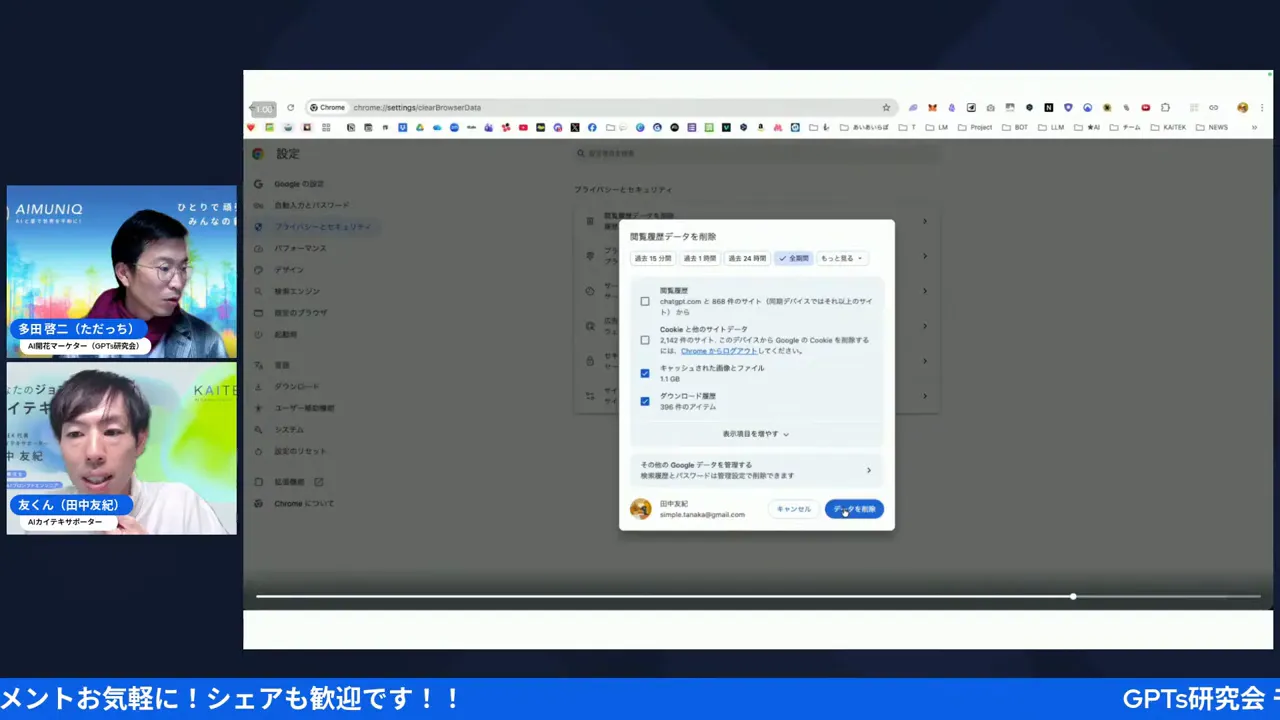
Task: Click the video progress slider
Action: click(x=1073, y=596)
